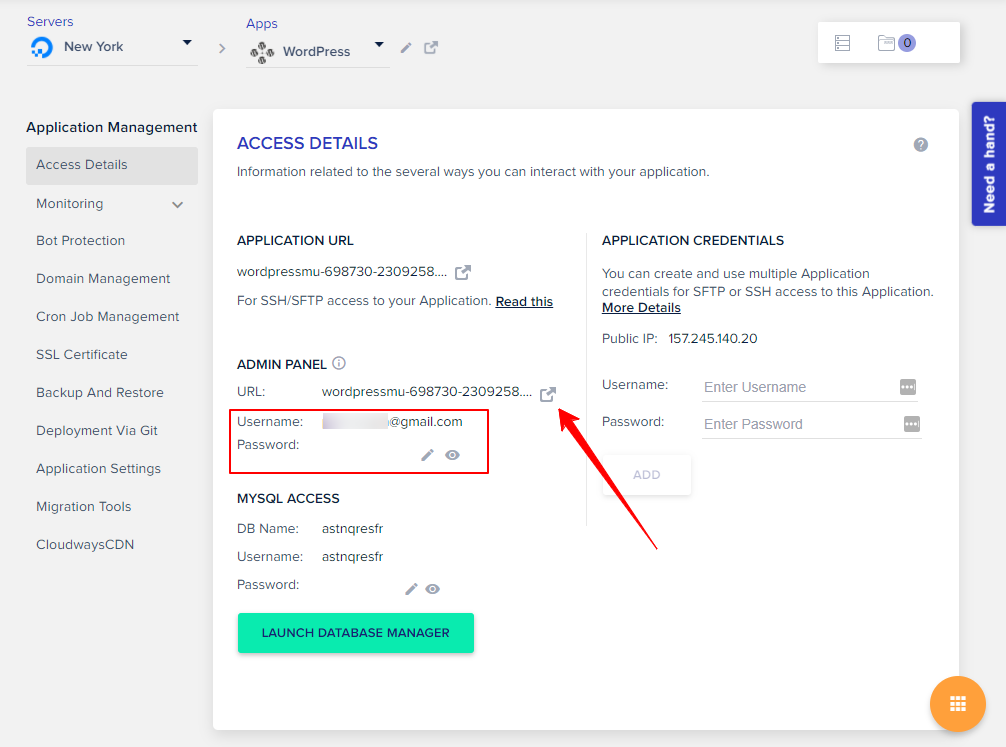This screenshot has width=1006, height=747.
Task: Edit the admin panel password
Action: click(x=427, y=455)
